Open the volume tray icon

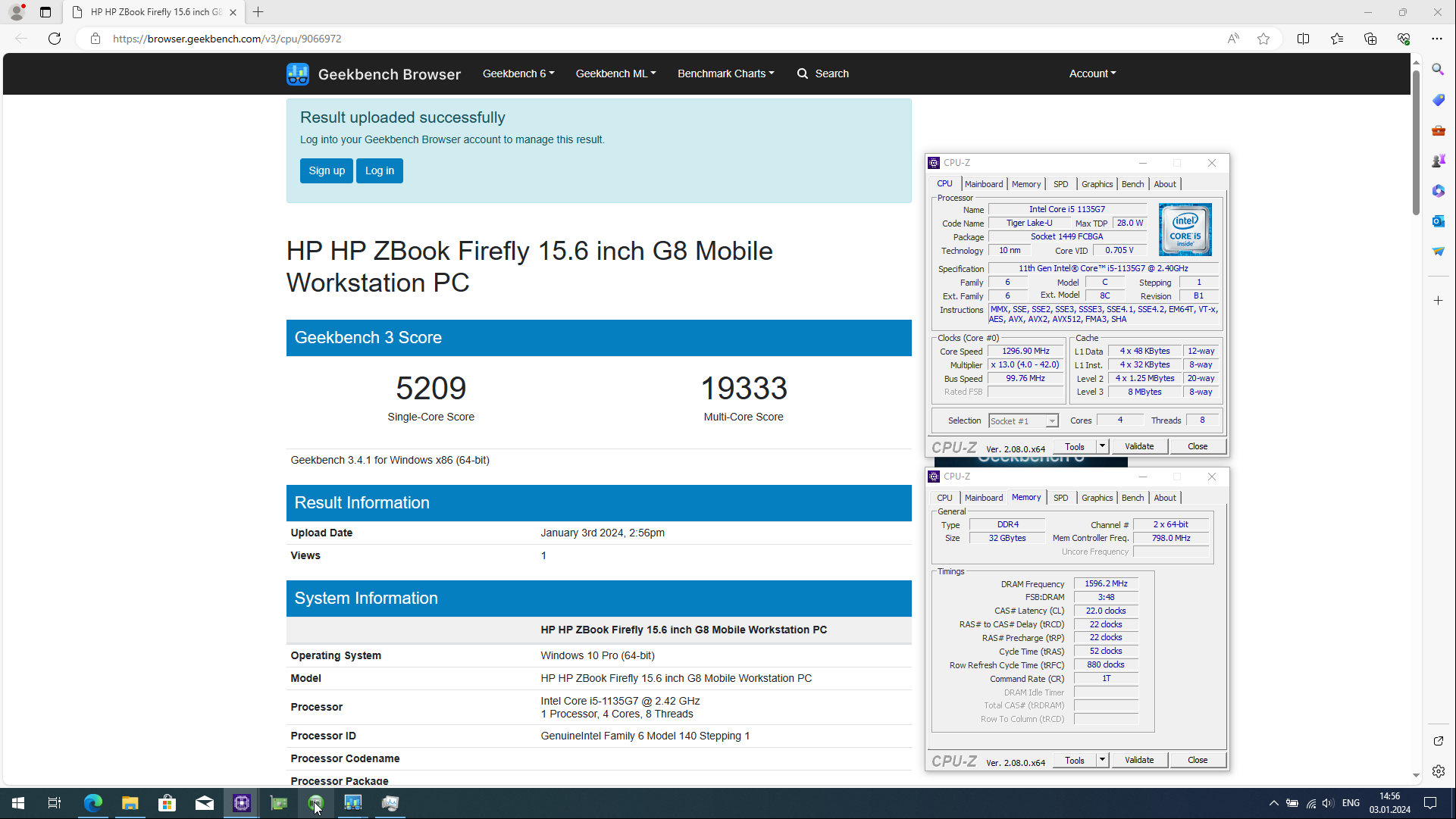[x=1328, y=803]
